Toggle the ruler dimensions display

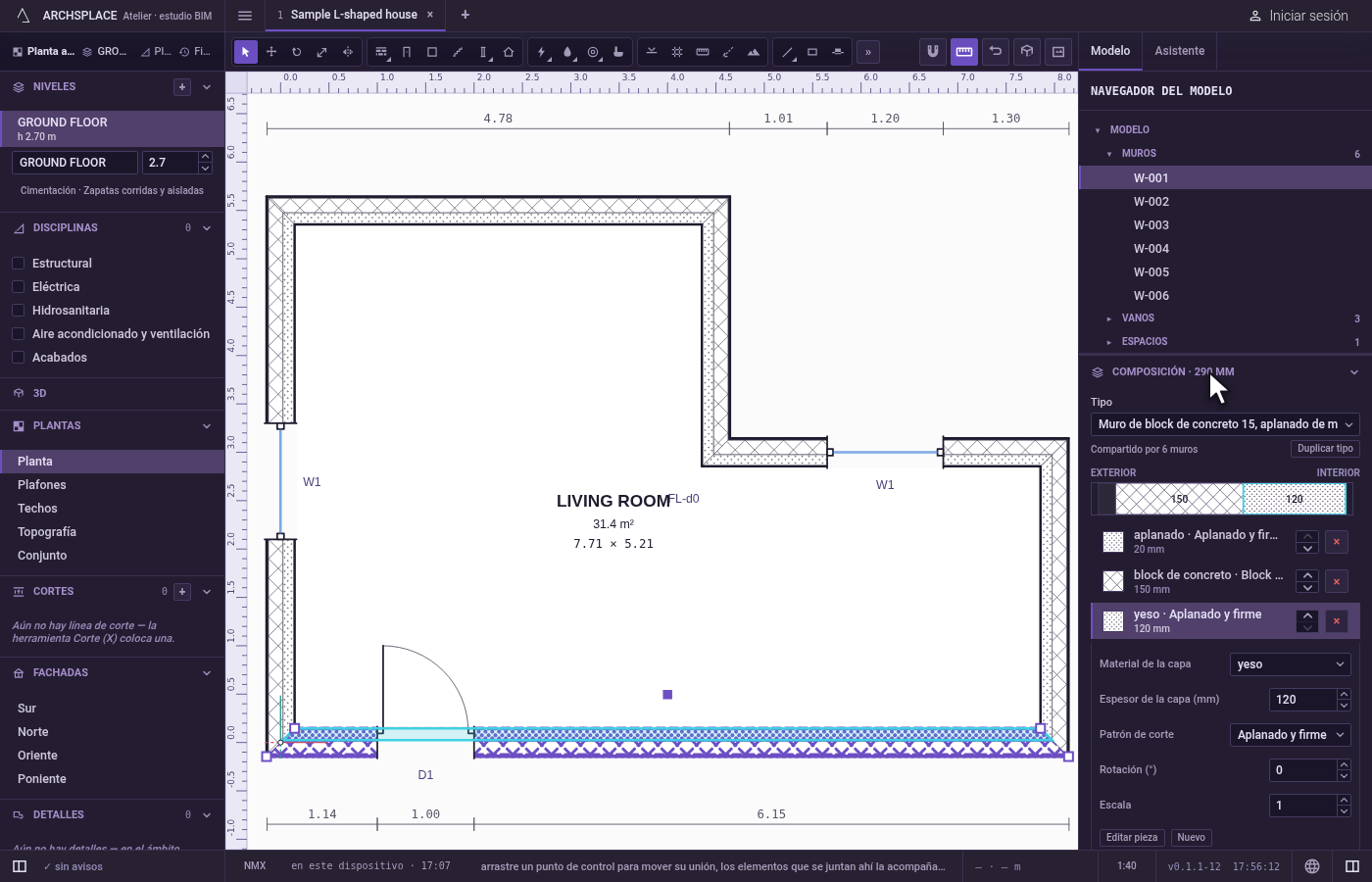pyautogui.click(x=964, y=51)
